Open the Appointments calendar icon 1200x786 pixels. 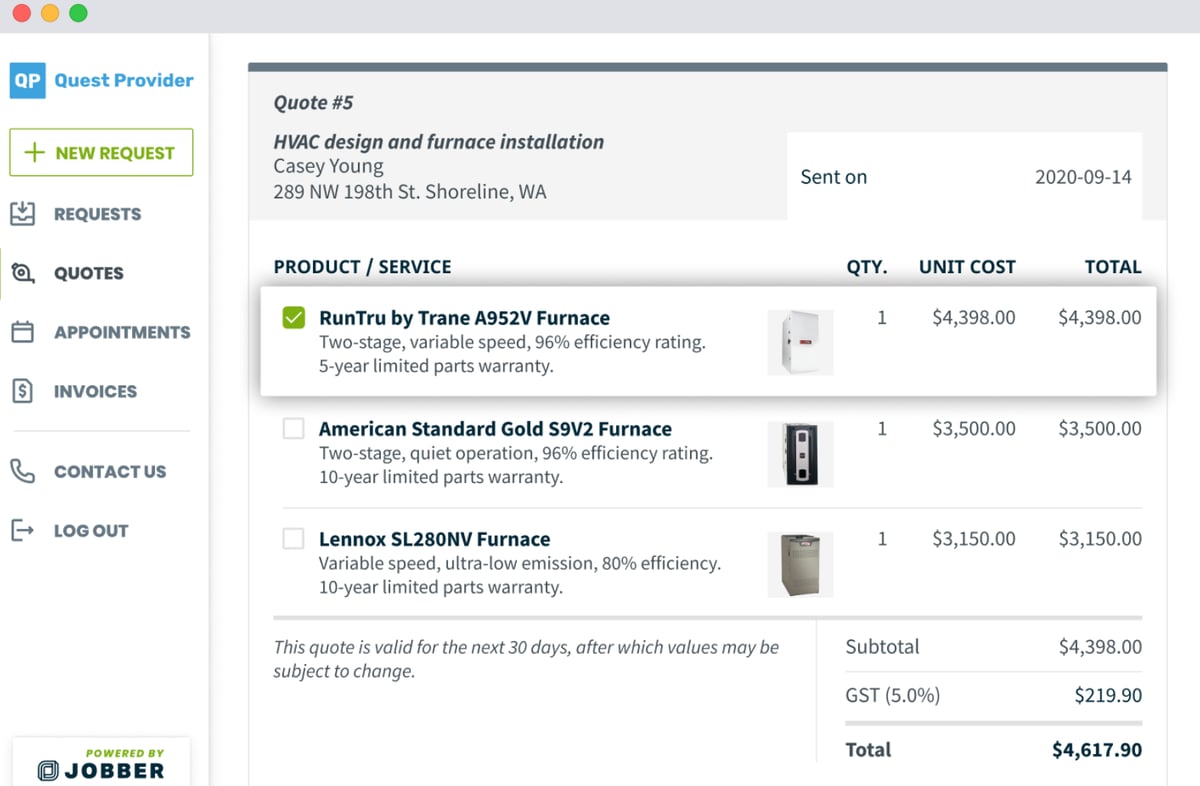(x=23, y=332)
